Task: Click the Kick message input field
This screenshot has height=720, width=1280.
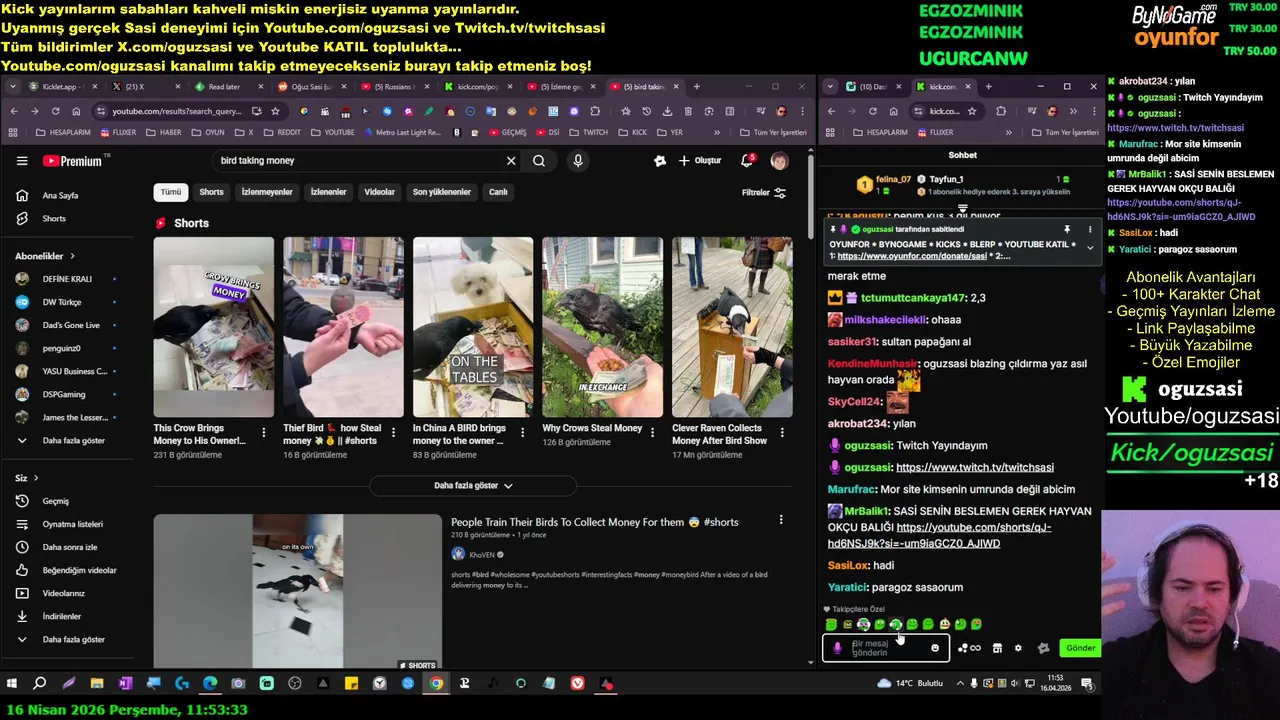Action: coord(885,648)
